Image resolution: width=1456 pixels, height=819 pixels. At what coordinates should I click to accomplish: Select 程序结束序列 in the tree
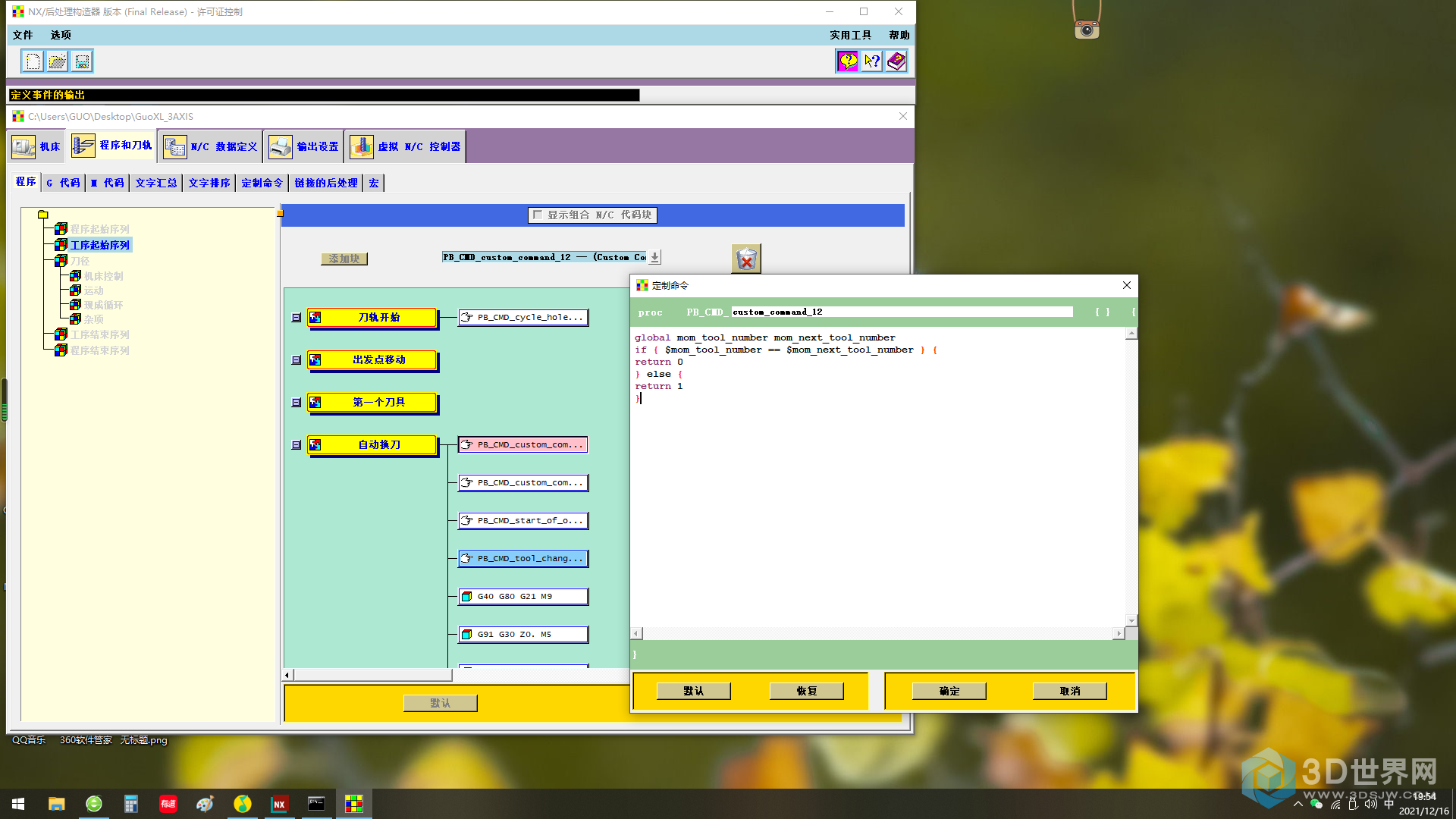click(99, 350)
